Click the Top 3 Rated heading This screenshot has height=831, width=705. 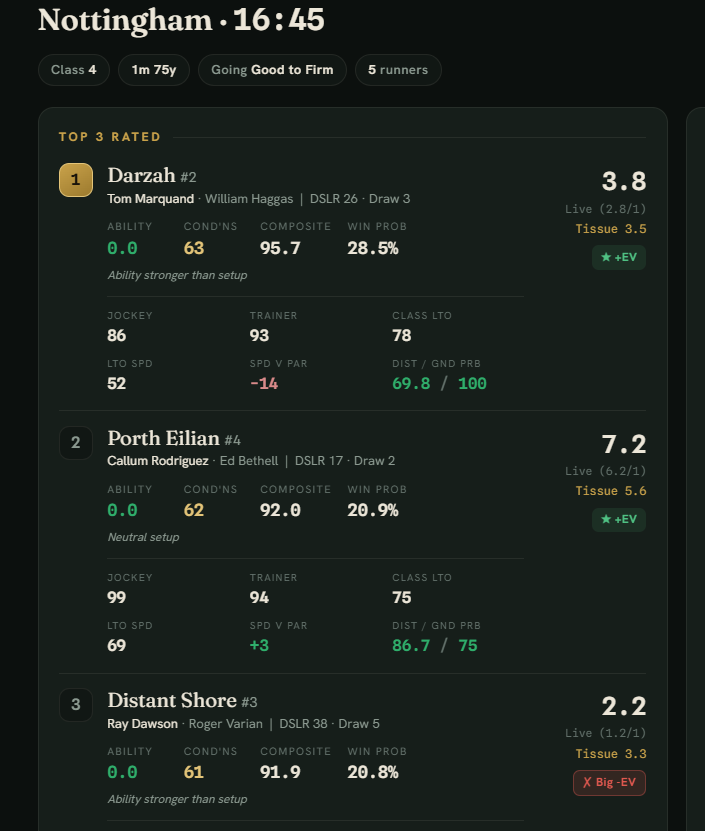[x=110, y=137]
